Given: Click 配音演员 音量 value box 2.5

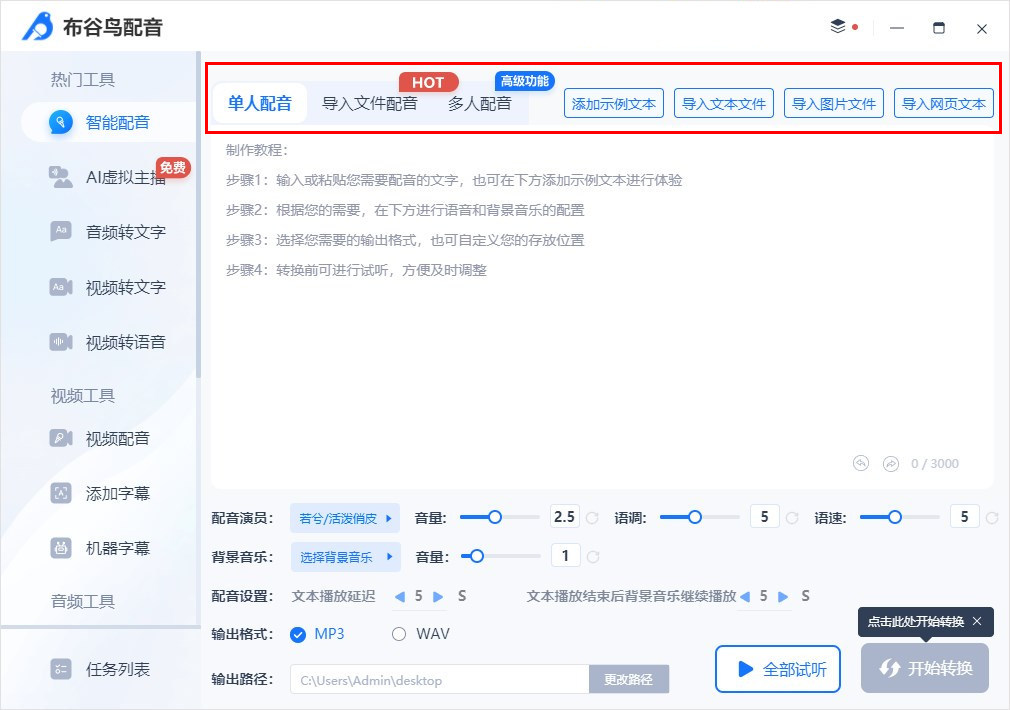Looking at the screenshot, I should click(x=565, y=517).
